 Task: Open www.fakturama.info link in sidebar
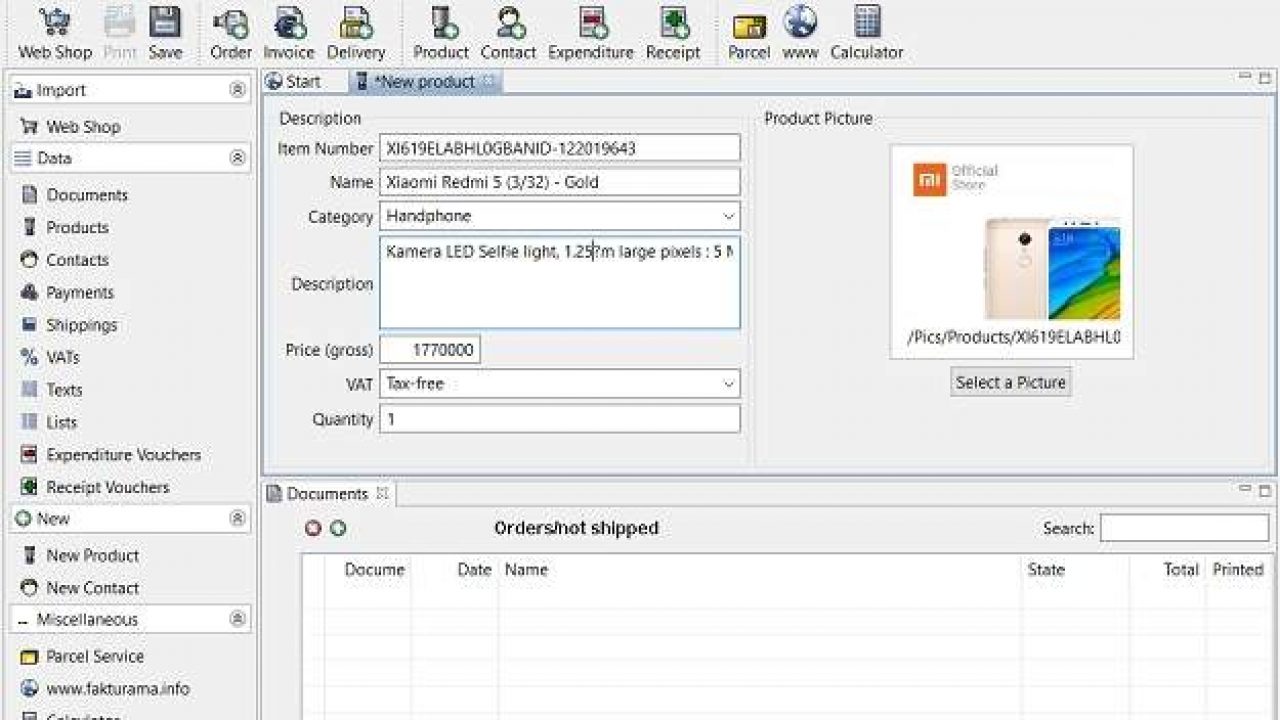tap(105, 688)
